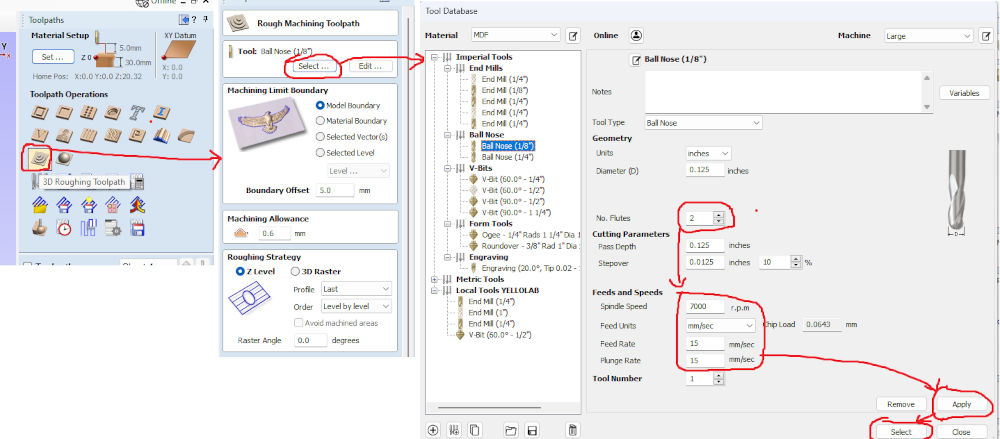Open the Prism carving 'P' toolpath icon

(x=137, y=135)
